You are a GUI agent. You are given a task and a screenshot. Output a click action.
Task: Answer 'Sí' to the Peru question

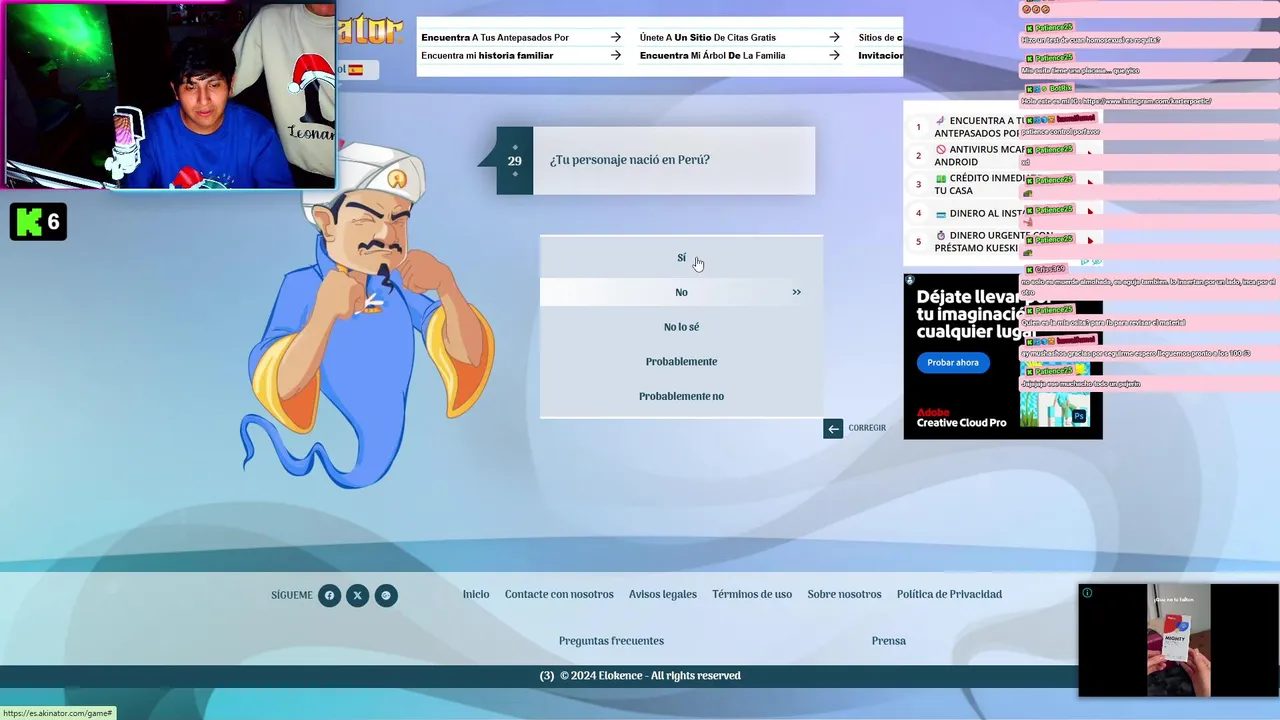pos(681,258)
